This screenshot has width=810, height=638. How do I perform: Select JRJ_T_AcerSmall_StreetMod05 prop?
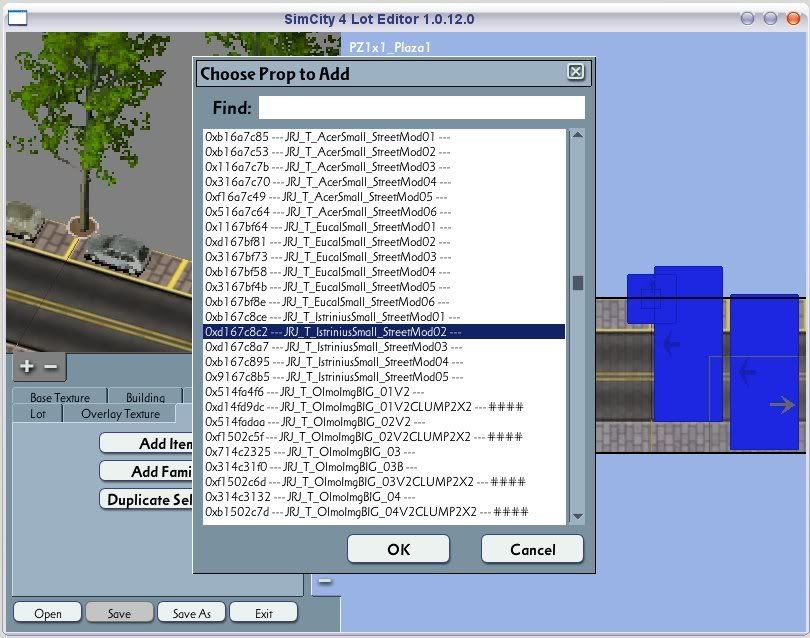click(384, 197)
